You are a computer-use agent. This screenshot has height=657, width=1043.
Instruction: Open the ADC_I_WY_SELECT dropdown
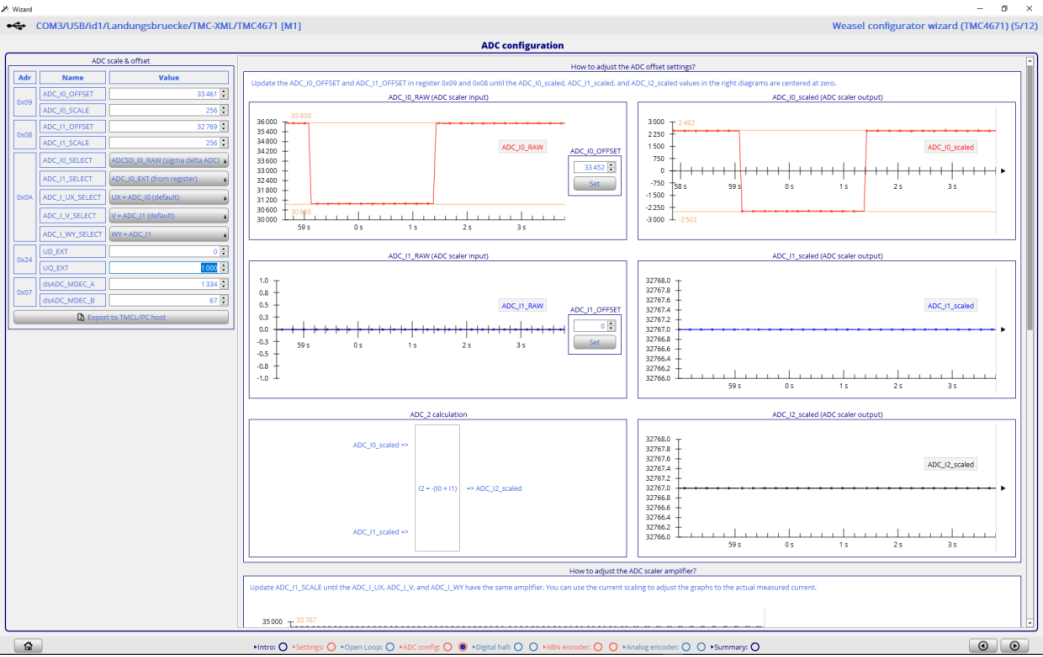coord(169,234)
